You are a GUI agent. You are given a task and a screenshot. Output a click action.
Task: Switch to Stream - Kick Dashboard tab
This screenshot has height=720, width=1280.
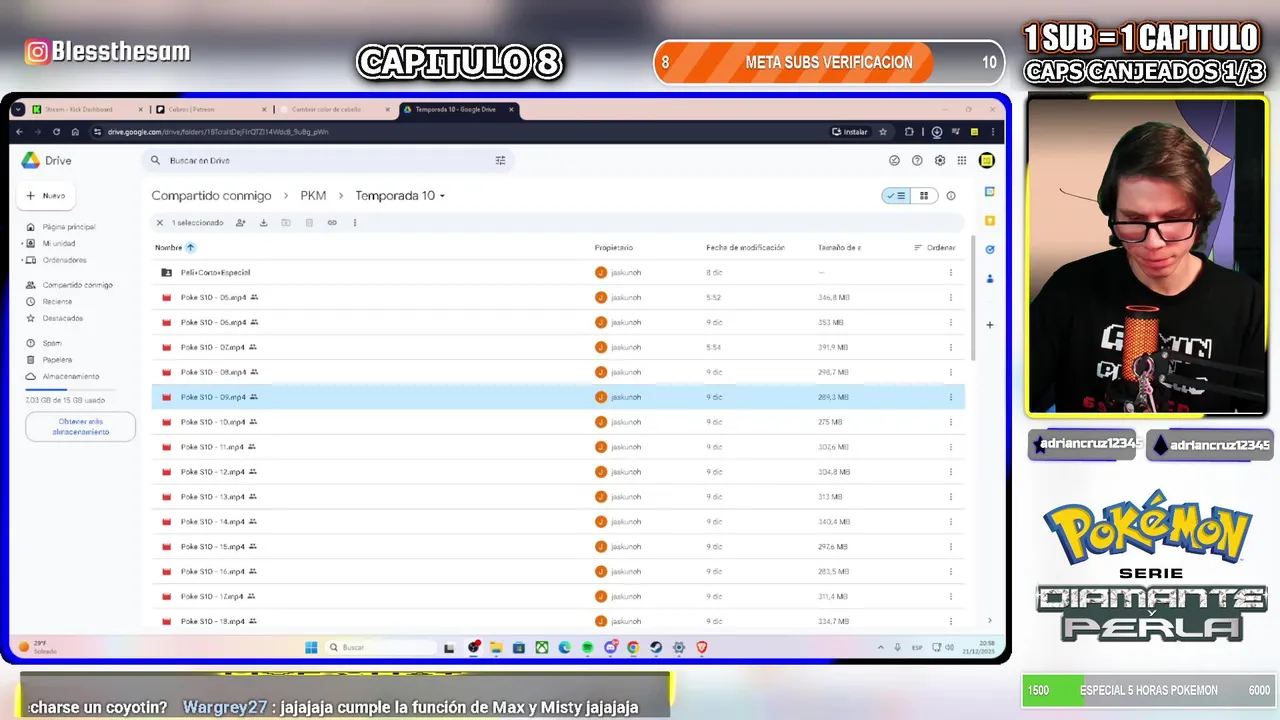(x=87, y=110)
